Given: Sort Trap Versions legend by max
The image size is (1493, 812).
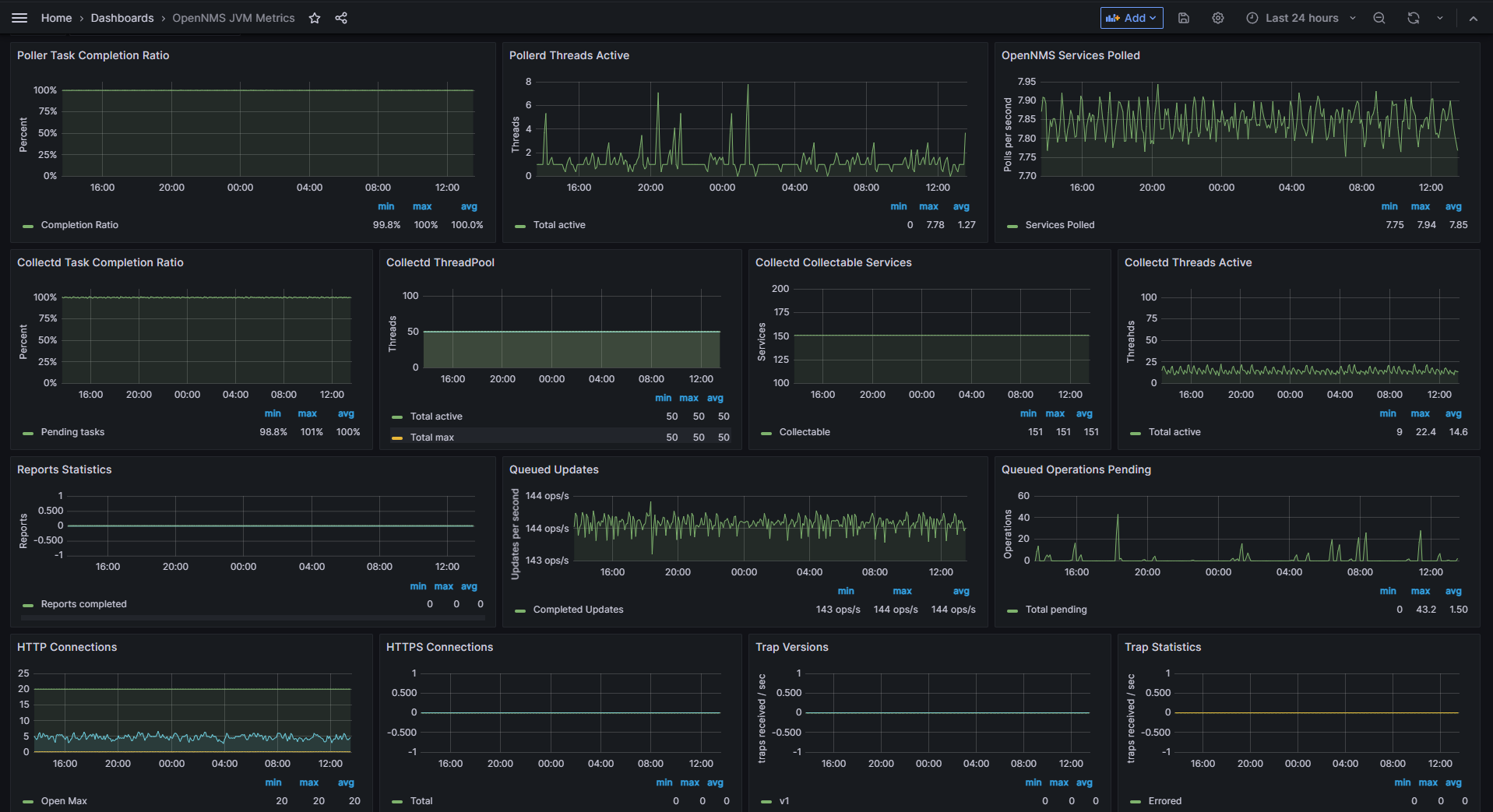Looking at the screenshot, I should 1058,782.
